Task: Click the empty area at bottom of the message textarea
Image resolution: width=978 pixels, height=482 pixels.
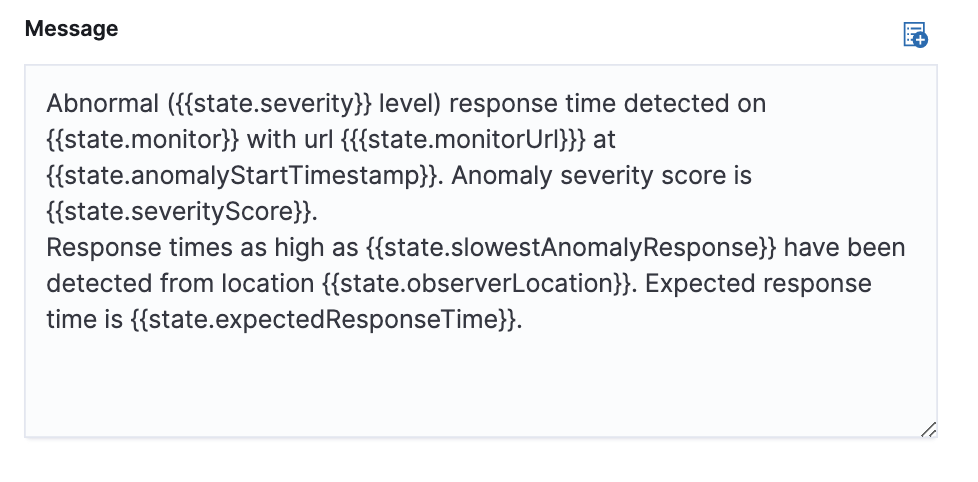Action: tap(480, 385)
